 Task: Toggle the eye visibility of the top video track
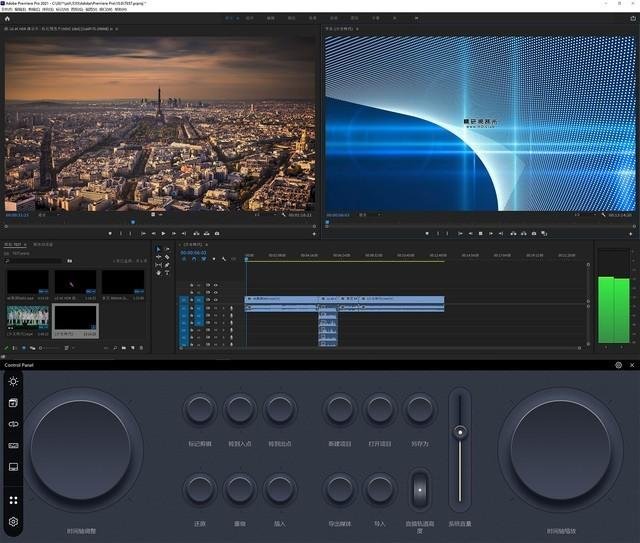click(215, 286)
